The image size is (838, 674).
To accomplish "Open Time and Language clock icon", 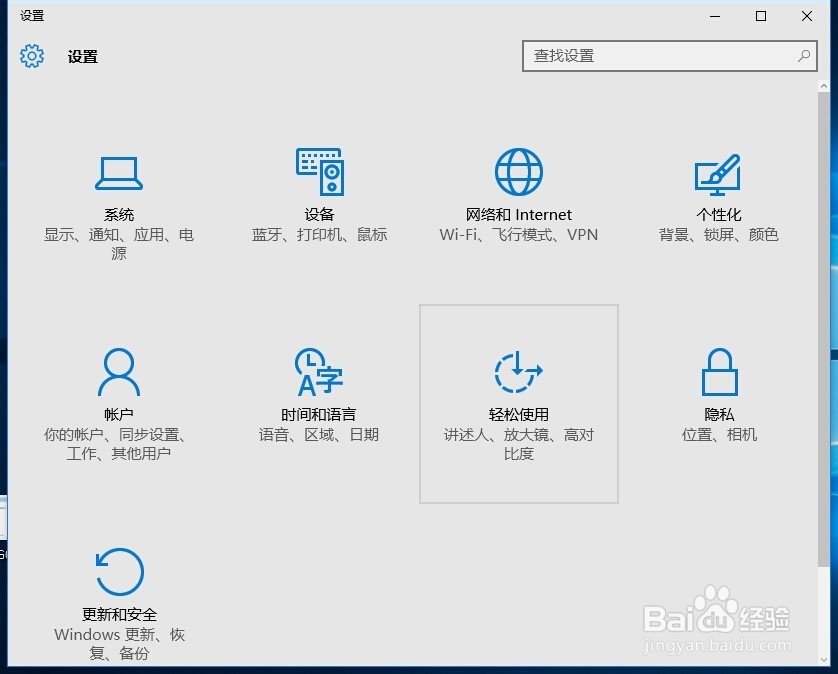I will pos(319,372).
